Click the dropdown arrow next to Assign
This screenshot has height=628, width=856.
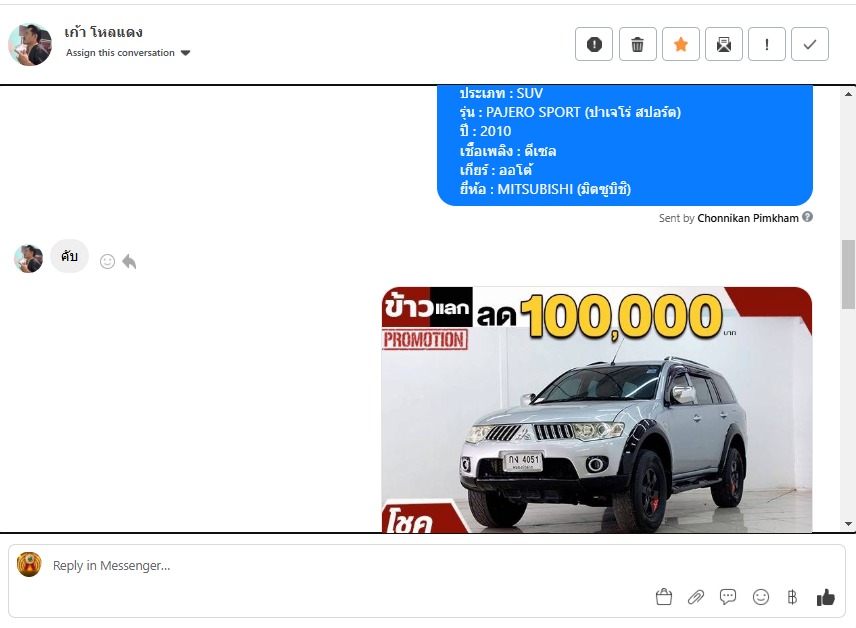186,53
